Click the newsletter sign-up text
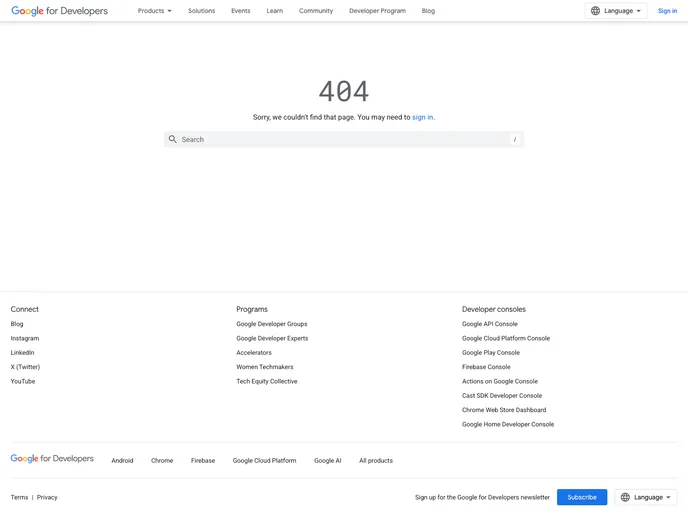This screenshot has width=688, height=512. pyautogui.click(x=482, y=497)
